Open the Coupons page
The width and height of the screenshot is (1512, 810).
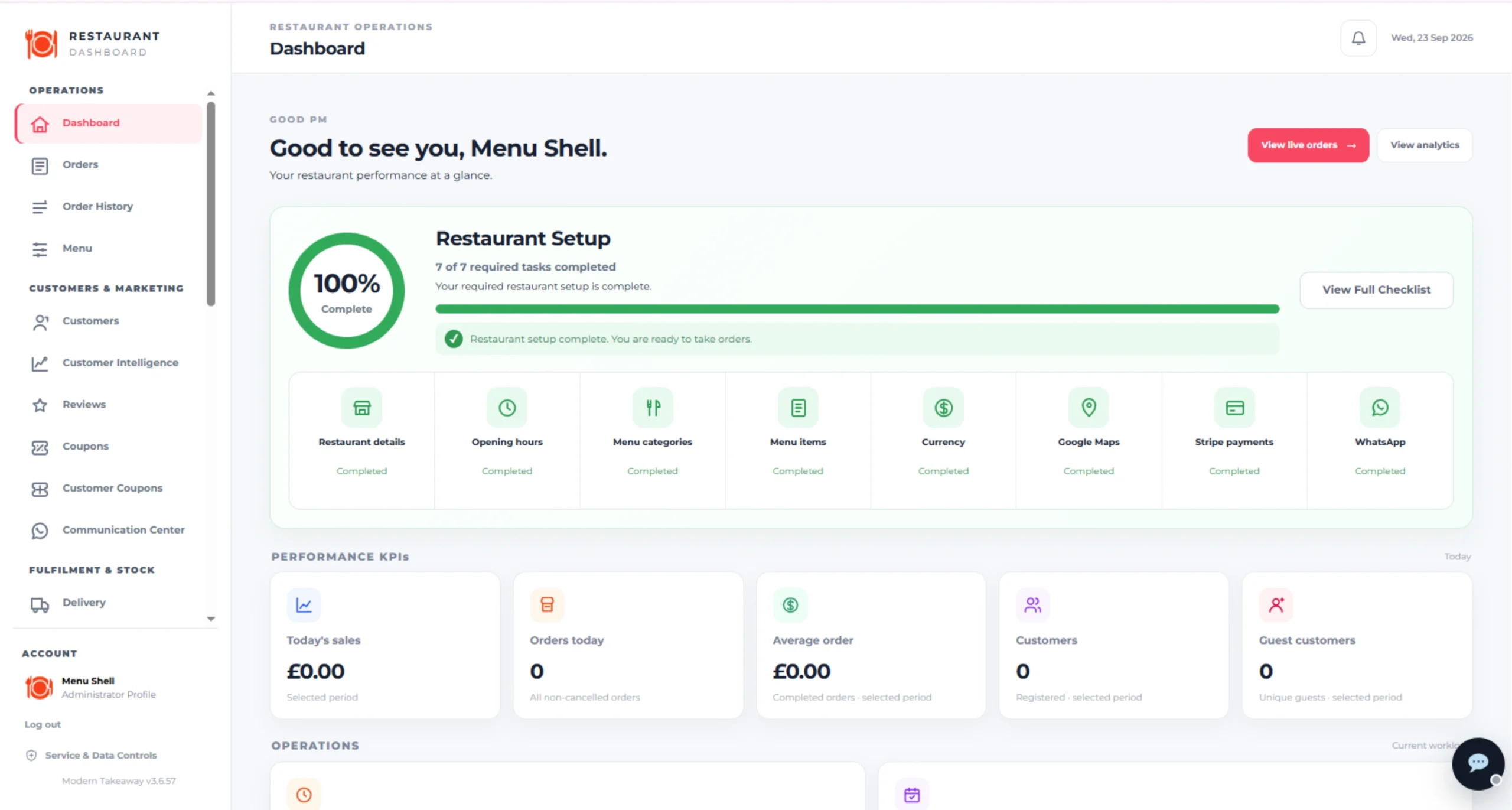pos(109,447)
